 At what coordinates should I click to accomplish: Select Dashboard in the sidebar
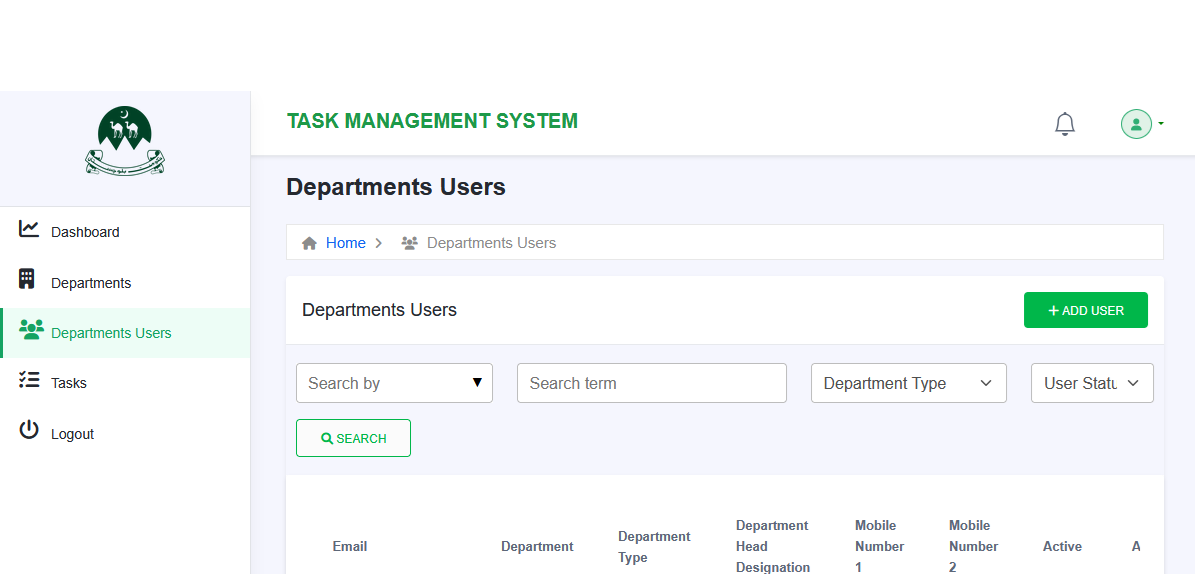point(85,232)
